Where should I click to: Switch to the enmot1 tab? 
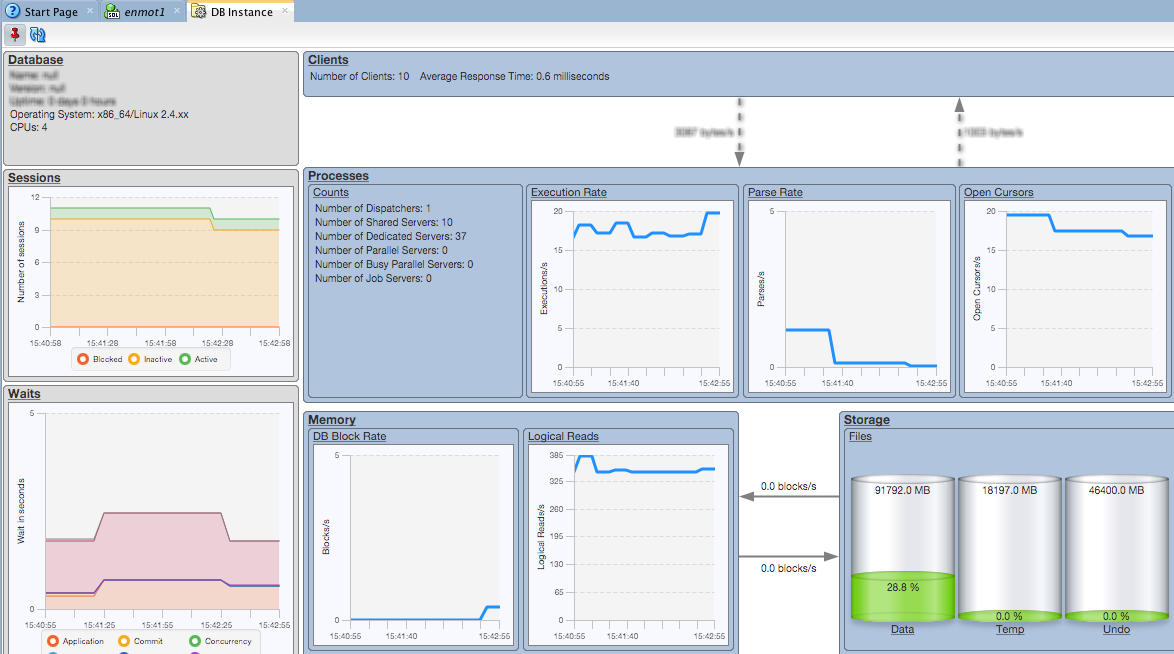point(144,11)
